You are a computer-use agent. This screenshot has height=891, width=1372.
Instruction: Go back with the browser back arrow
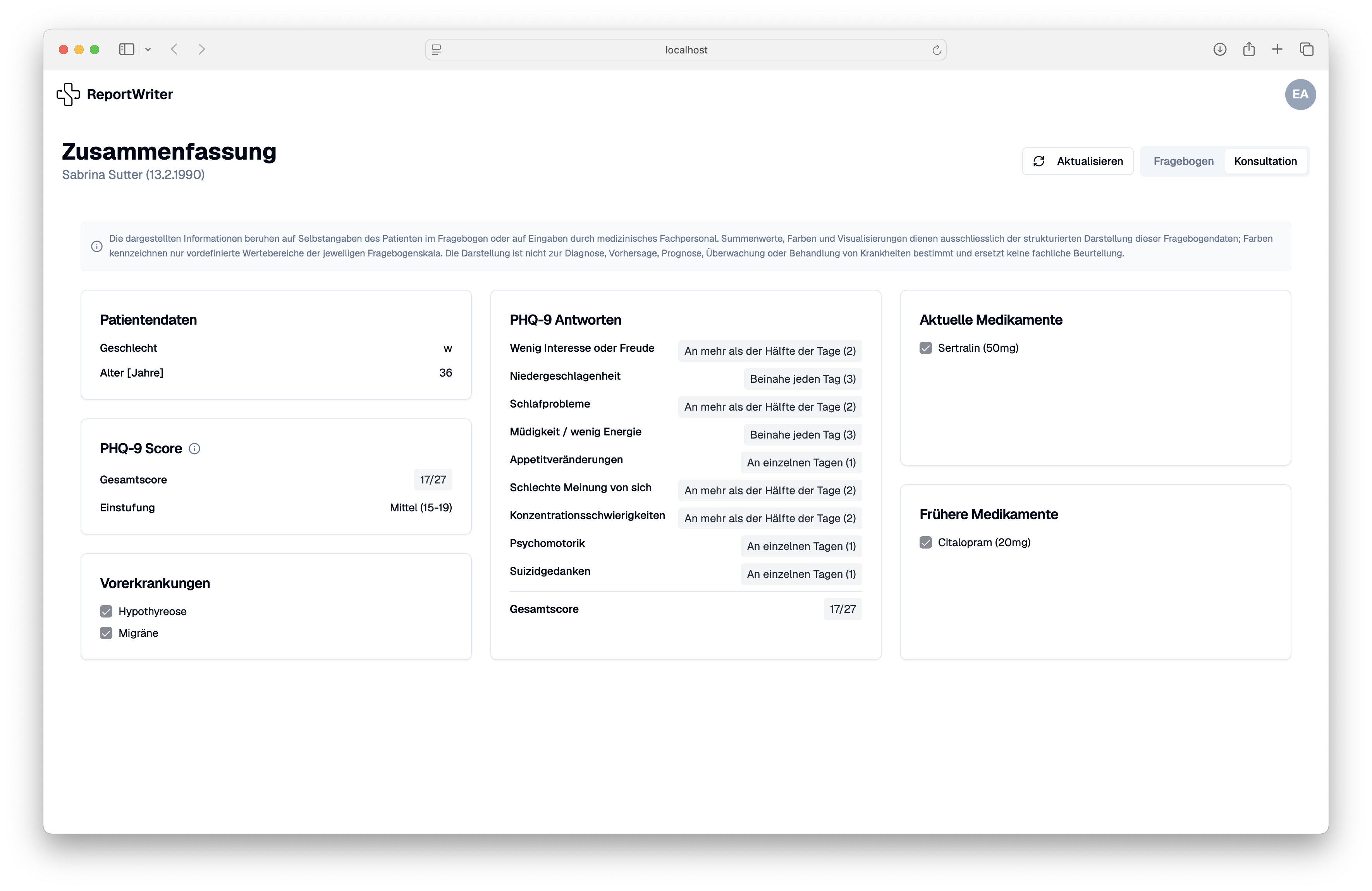click(x=174, y=50)
